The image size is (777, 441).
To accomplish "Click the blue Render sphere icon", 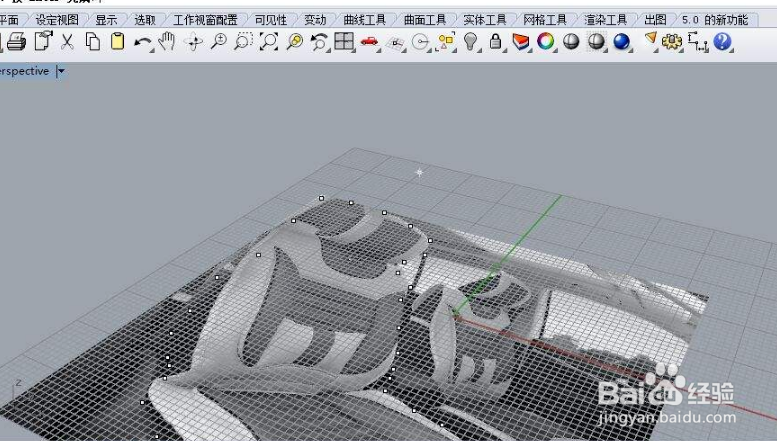I will pos(621,42).
